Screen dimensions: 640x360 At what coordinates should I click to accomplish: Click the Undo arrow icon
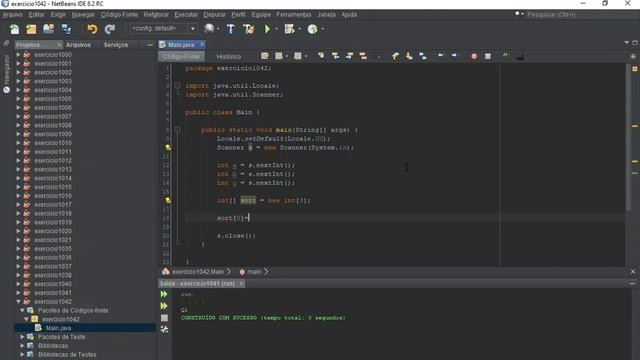click(92, 29)
